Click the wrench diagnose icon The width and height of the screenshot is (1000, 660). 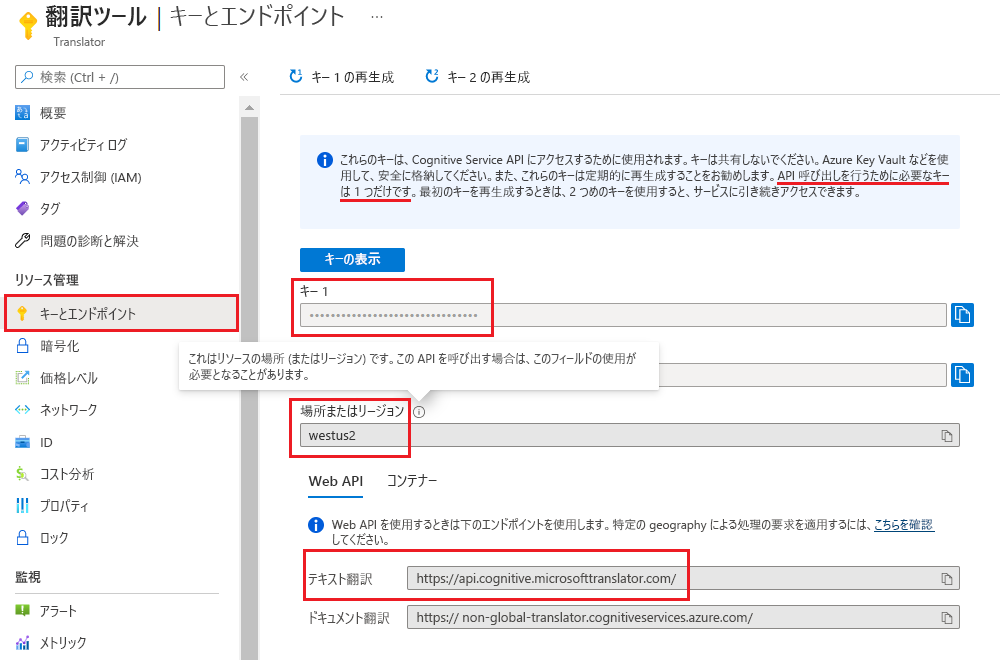[x=22, y=240]
